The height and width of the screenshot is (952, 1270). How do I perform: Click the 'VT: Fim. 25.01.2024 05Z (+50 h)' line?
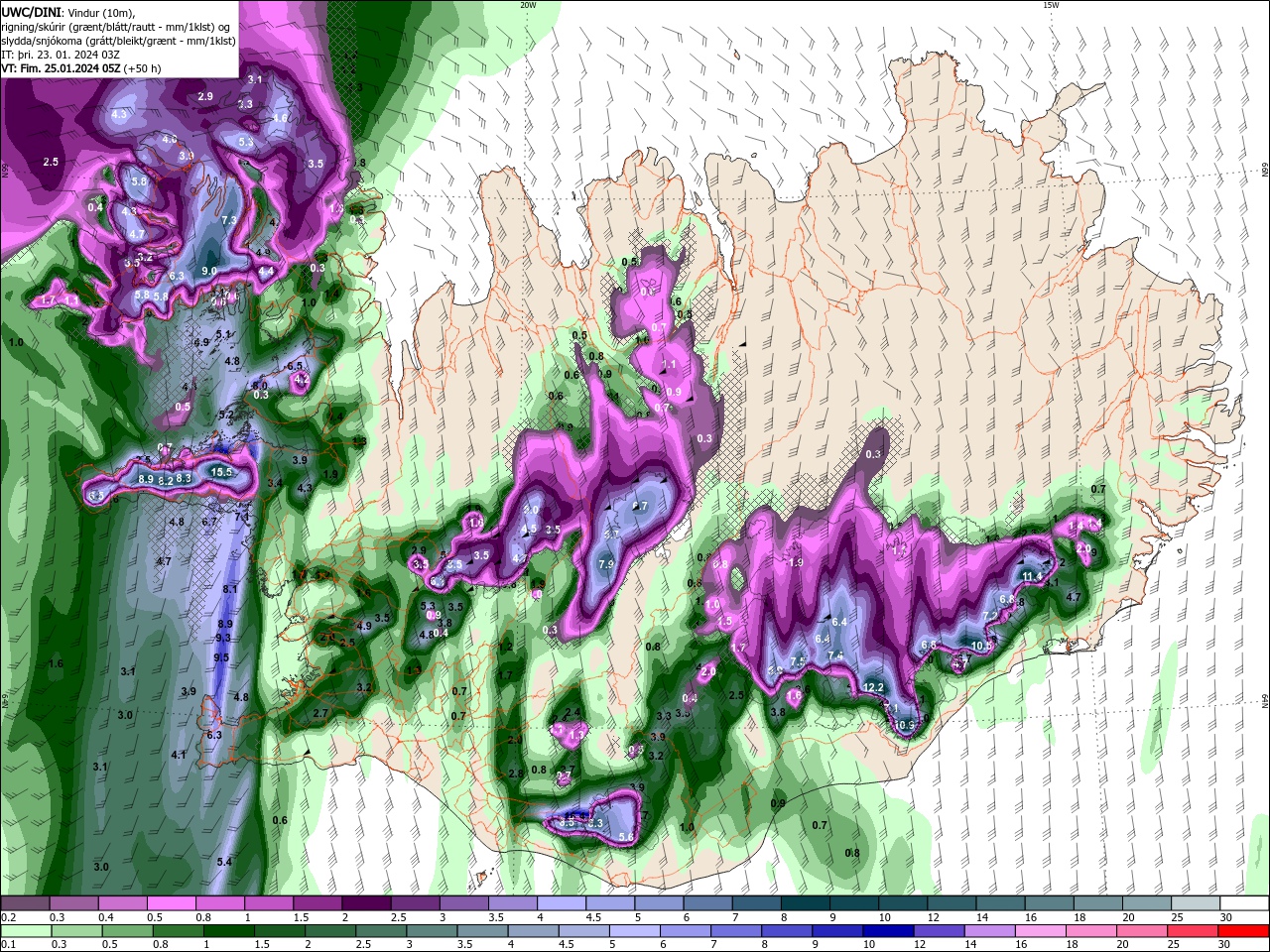click(81, 68)
